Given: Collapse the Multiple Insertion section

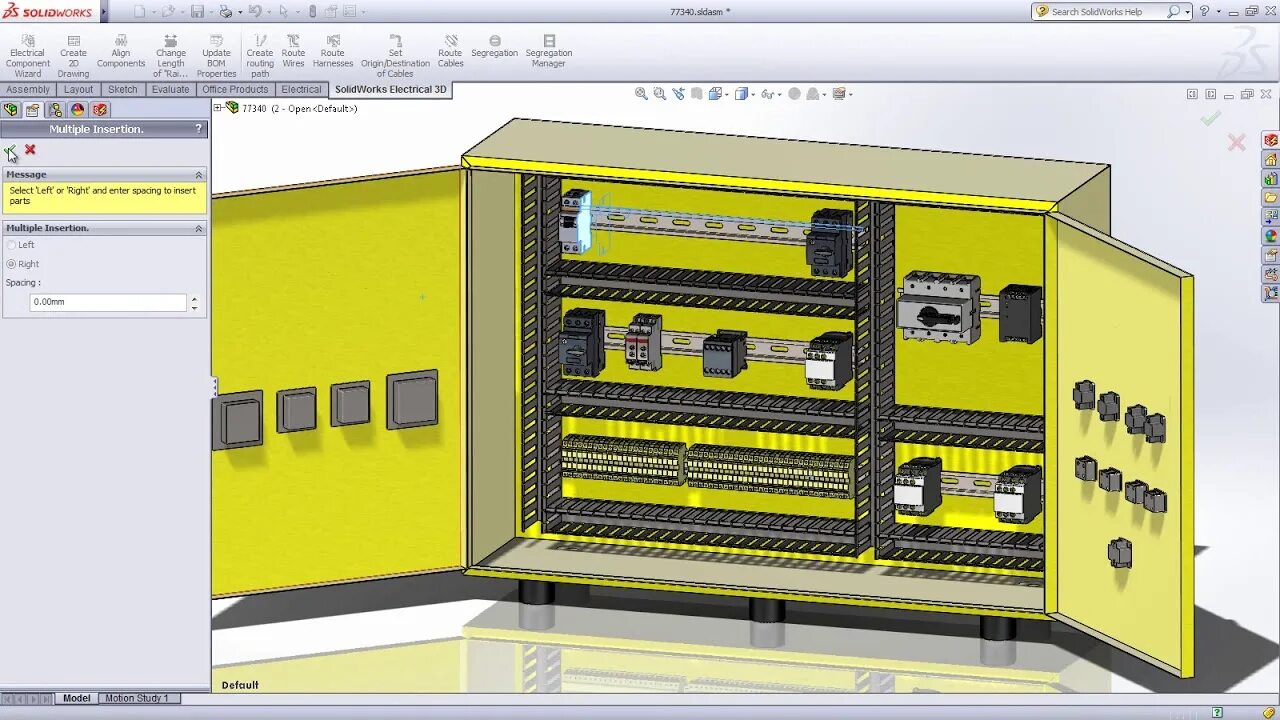Looking at the screenshot, I should (198, 228).
